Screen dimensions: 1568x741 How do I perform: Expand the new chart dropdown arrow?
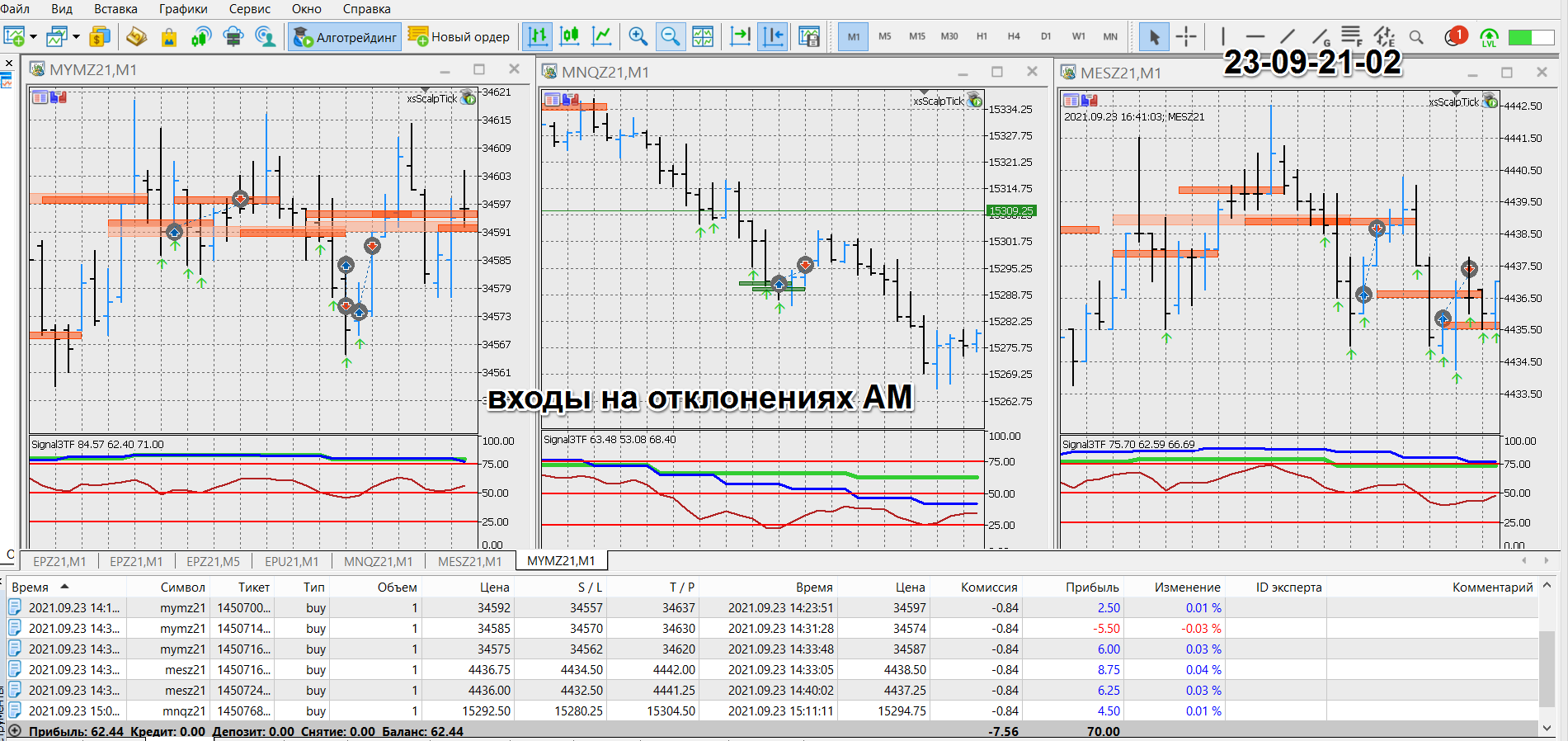click(33, 37)
